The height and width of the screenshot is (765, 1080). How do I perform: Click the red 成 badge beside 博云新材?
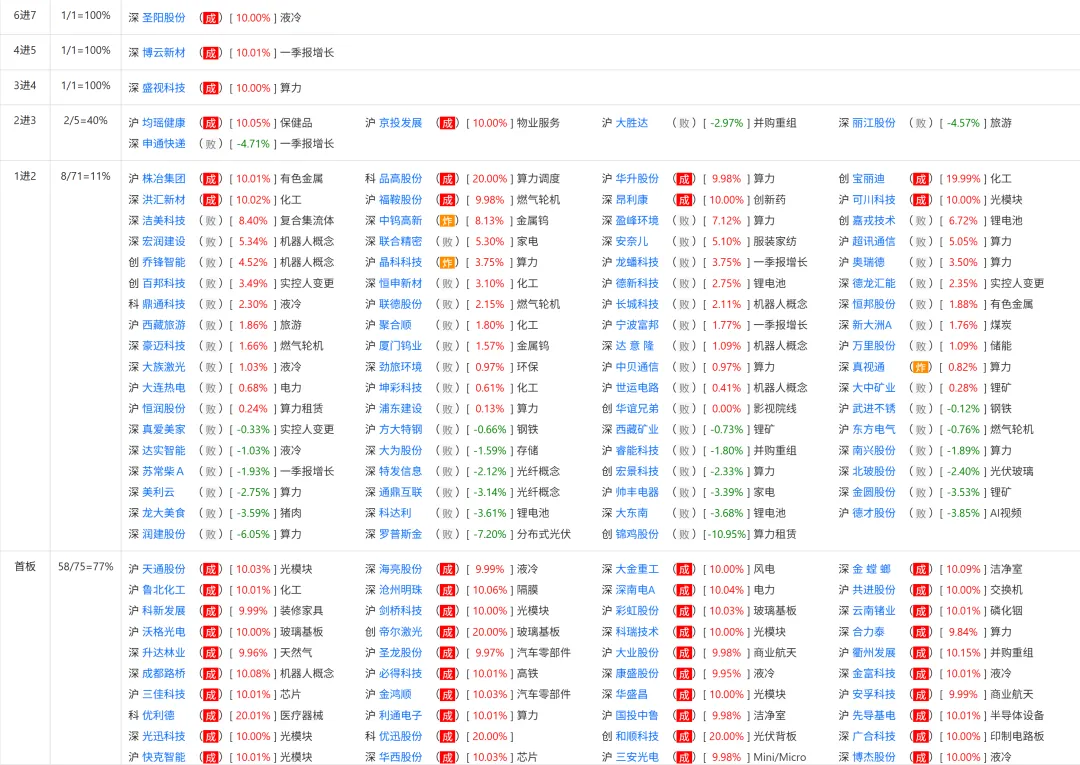pos(211,53)
